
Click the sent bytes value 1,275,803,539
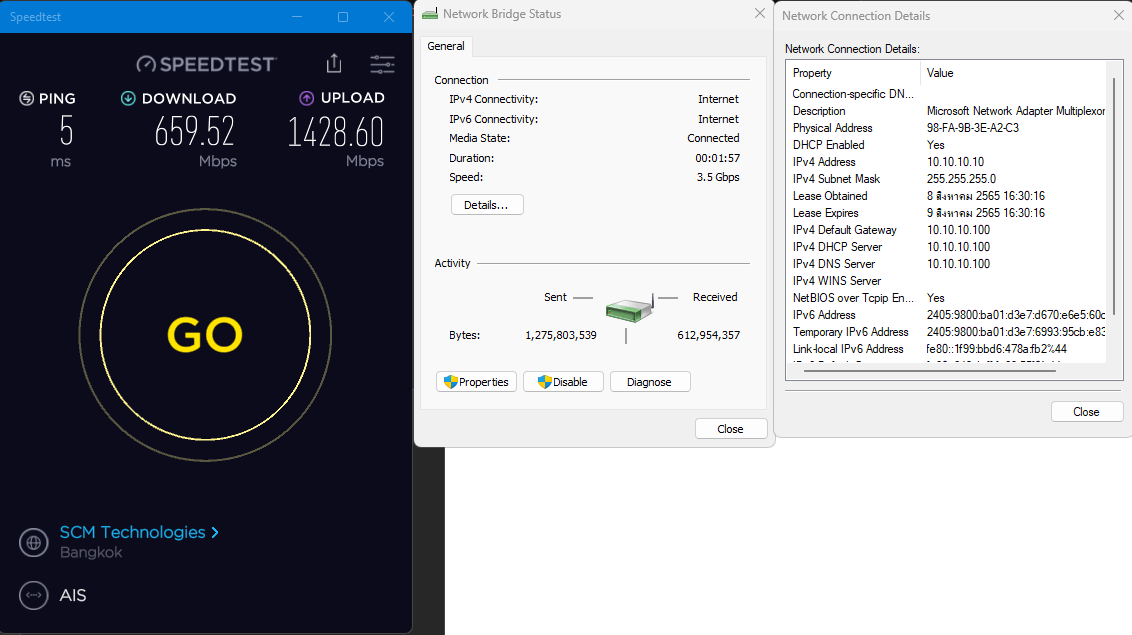(561, 335)
